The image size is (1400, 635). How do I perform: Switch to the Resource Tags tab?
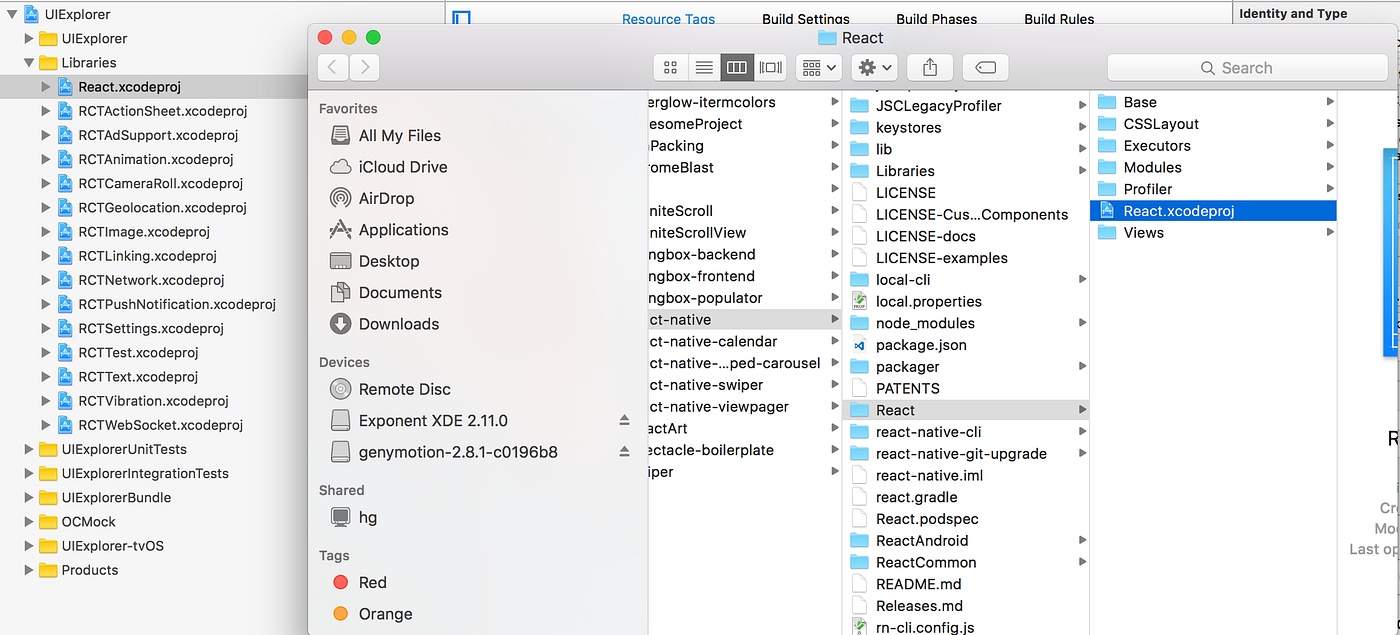pos(668,19)
